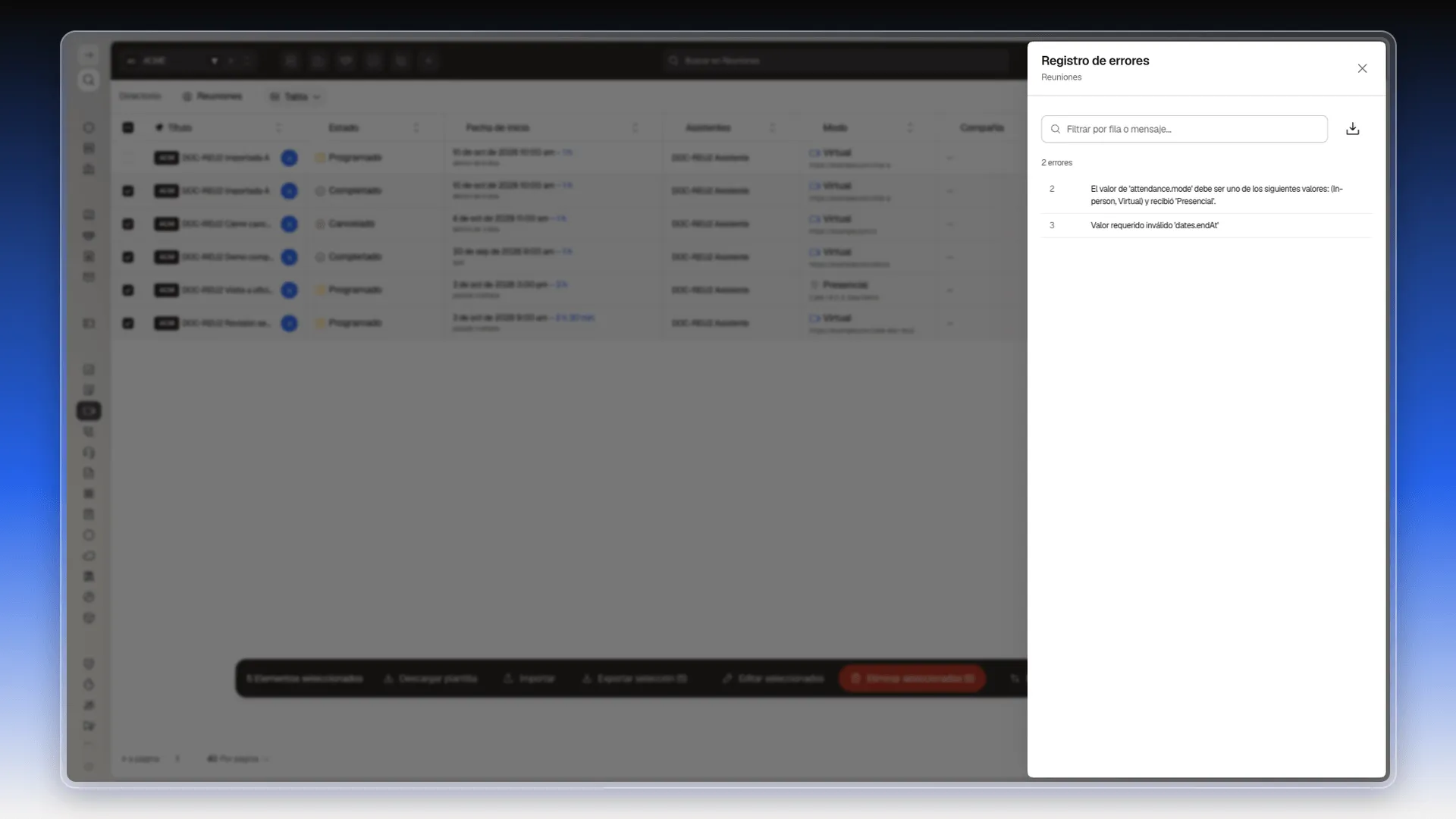Toggle the select-all checkbox in table header

pos(128,127)
